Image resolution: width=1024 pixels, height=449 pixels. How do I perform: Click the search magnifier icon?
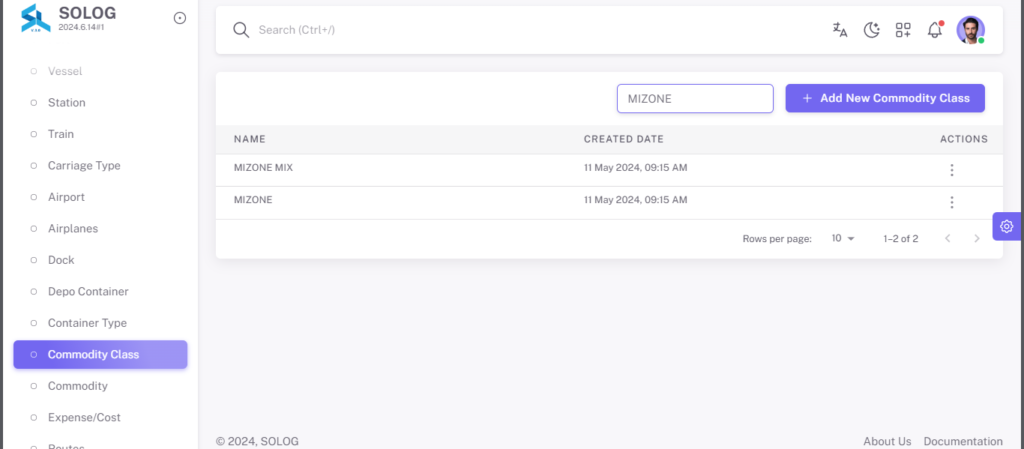(241, 30)
